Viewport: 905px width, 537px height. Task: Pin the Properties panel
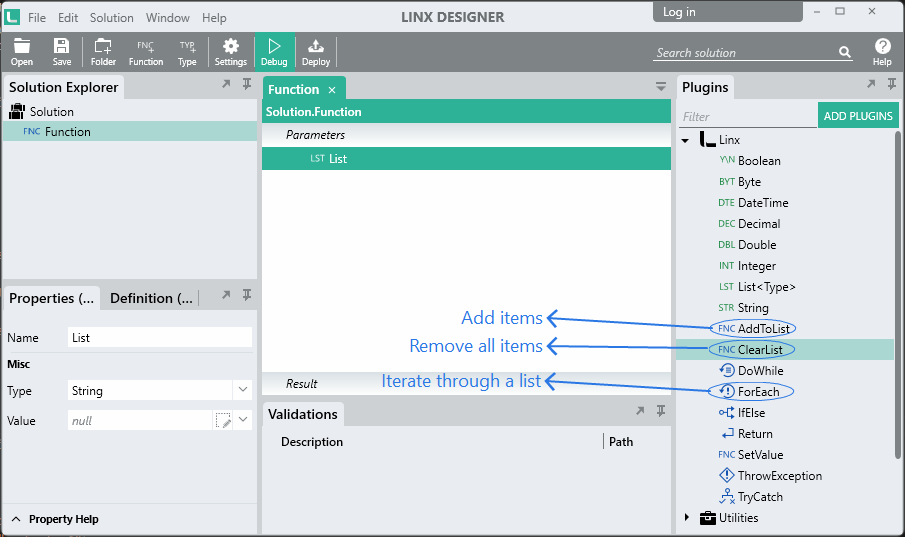(246, 295)
